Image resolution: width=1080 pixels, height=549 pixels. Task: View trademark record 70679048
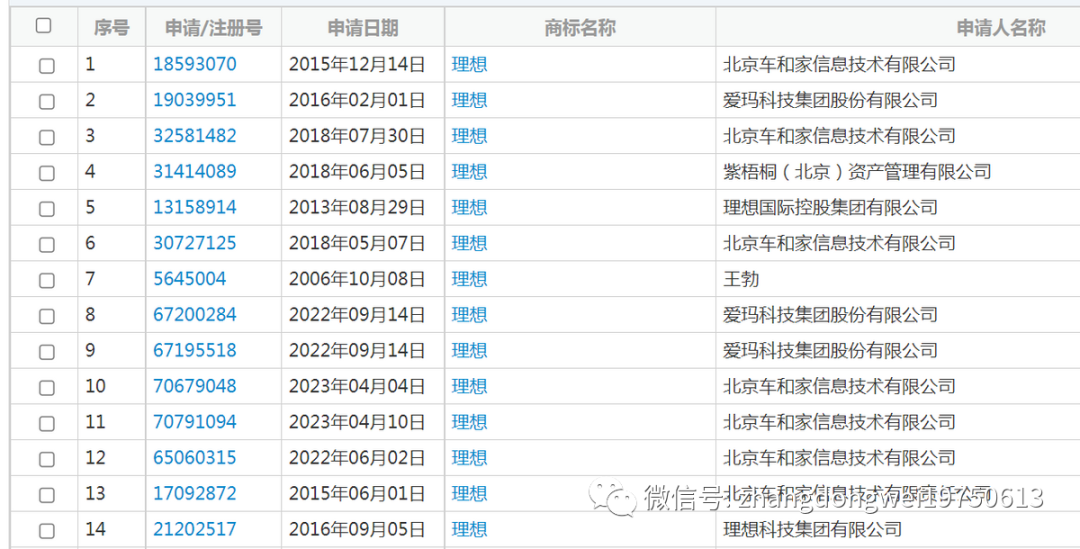(x=194, y=386)
